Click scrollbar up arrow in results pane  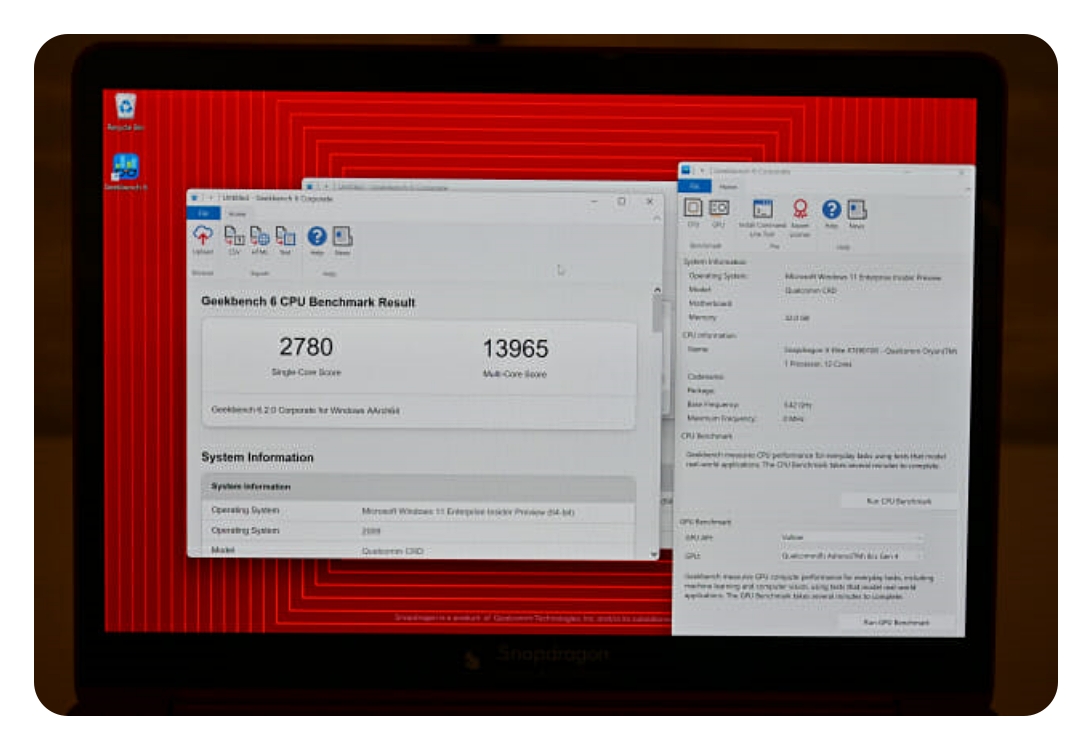(657, 289)
